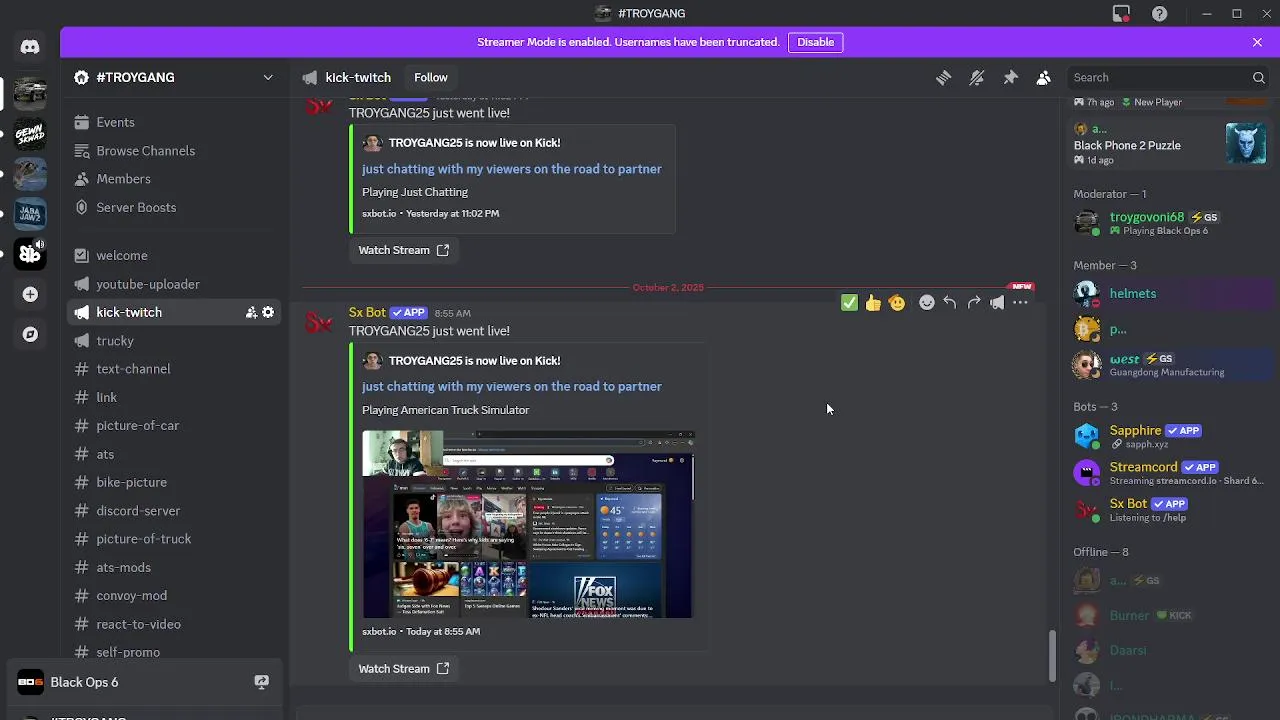The image size is (1280, 720).
Task: Open the west member entry
Action: click(x=1170, y=365)
